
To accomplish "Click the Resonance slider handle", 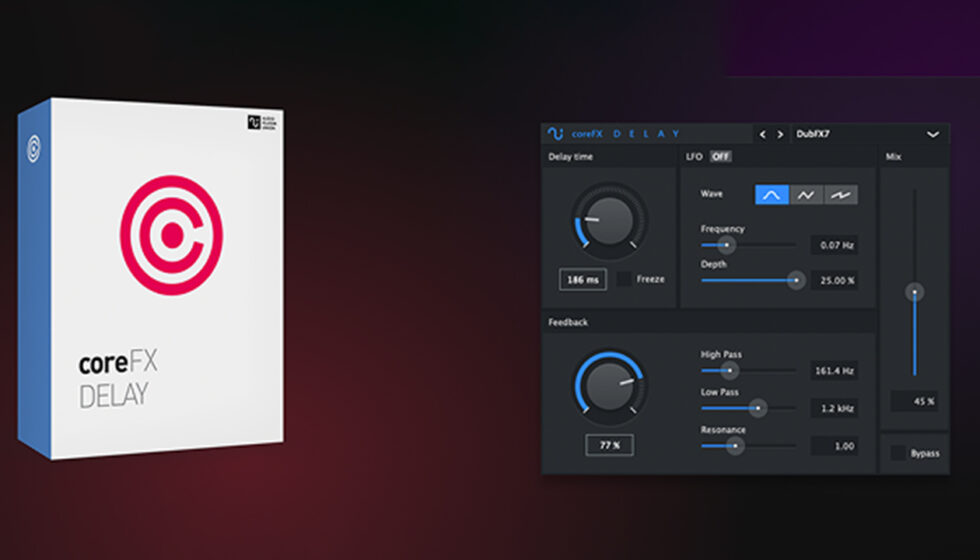I will coord(735,446).
